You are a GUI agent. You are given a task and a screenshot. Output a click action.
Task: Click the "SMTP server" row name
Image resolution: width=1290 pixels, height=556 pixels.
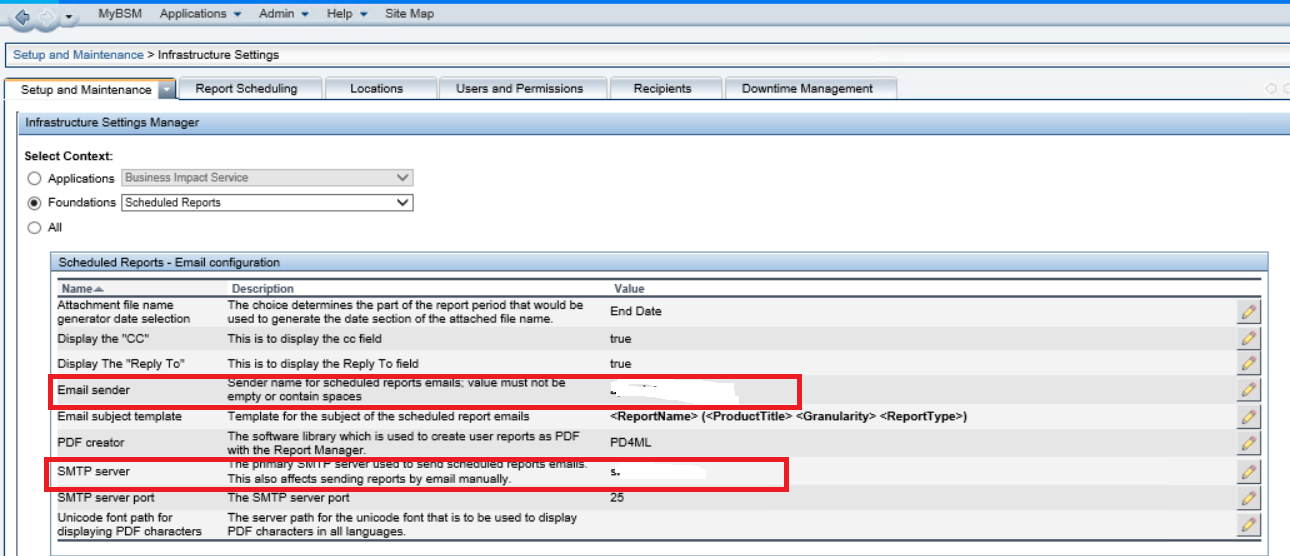pyautogui.click(x=93, y=471)
